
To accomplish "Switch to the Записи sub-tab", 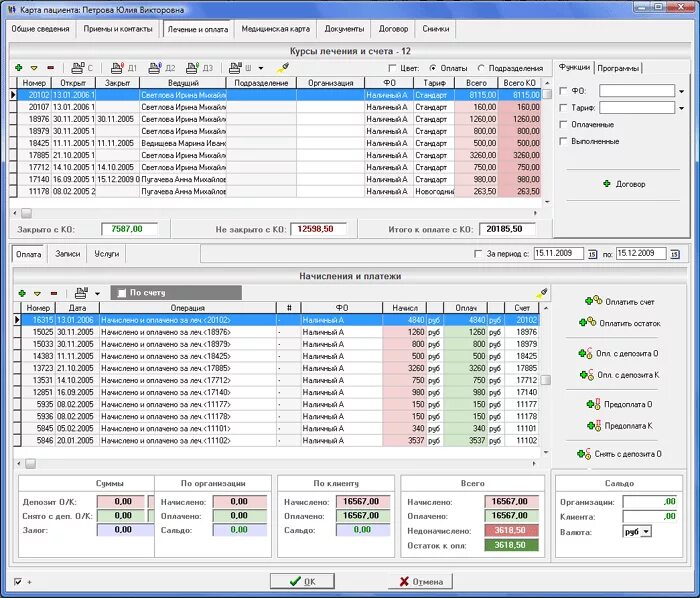I will tap(68, 253).
